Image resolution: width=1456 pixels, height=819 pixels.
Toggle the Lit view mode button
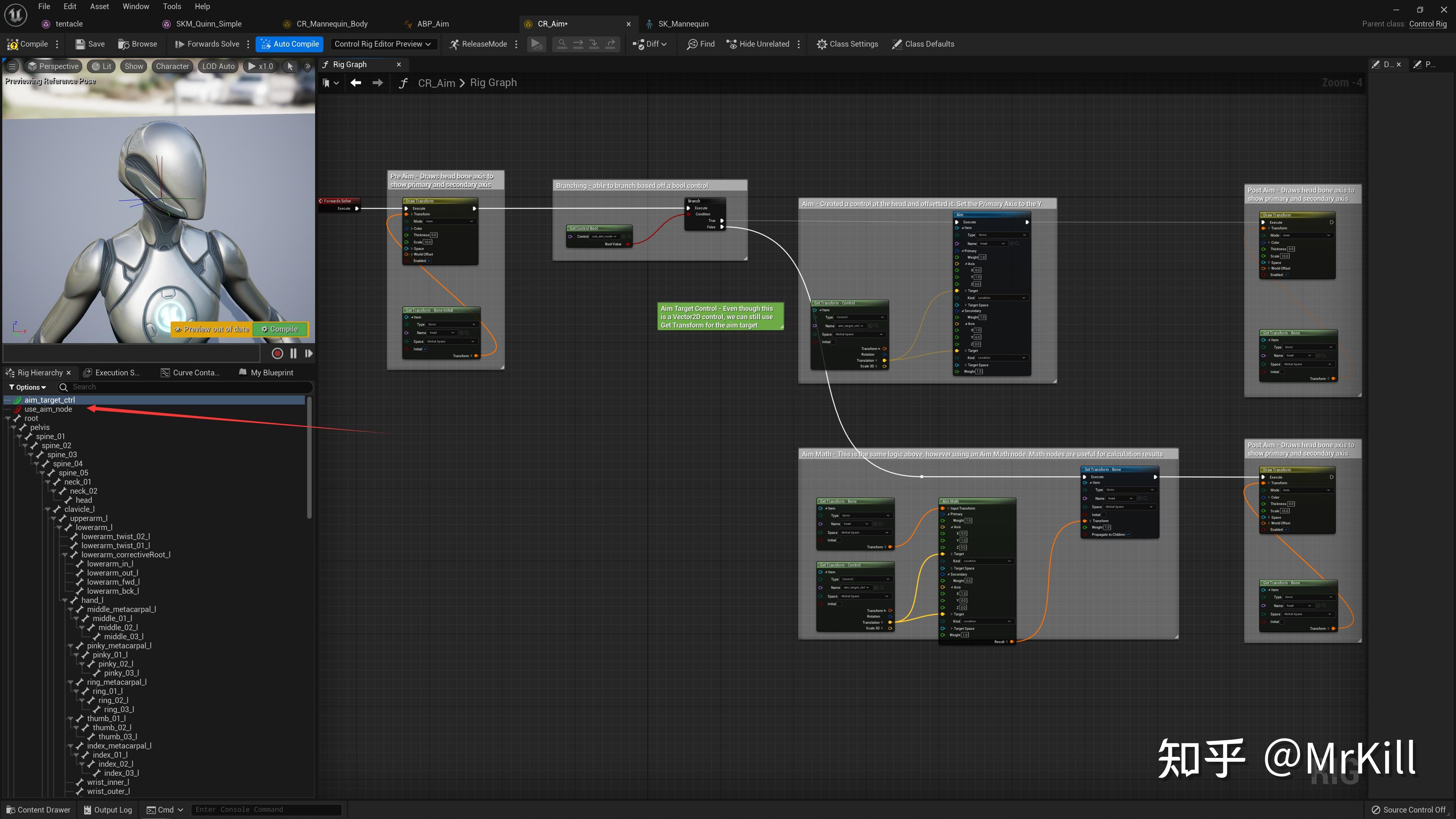(102, 66)
